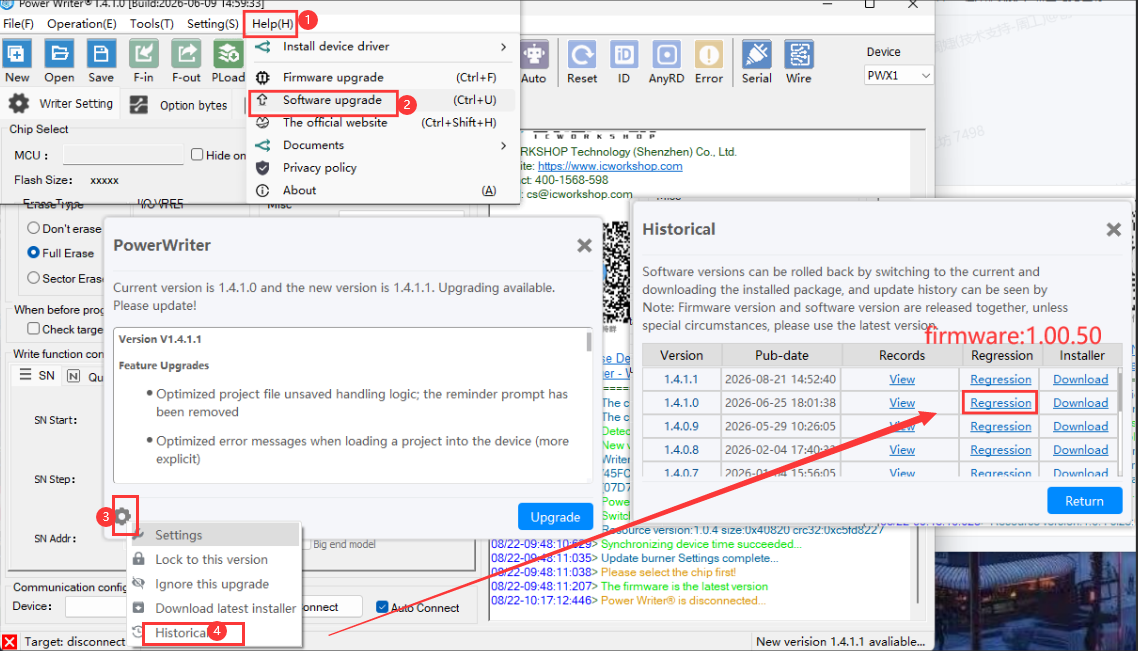Open the File menu

19,23
